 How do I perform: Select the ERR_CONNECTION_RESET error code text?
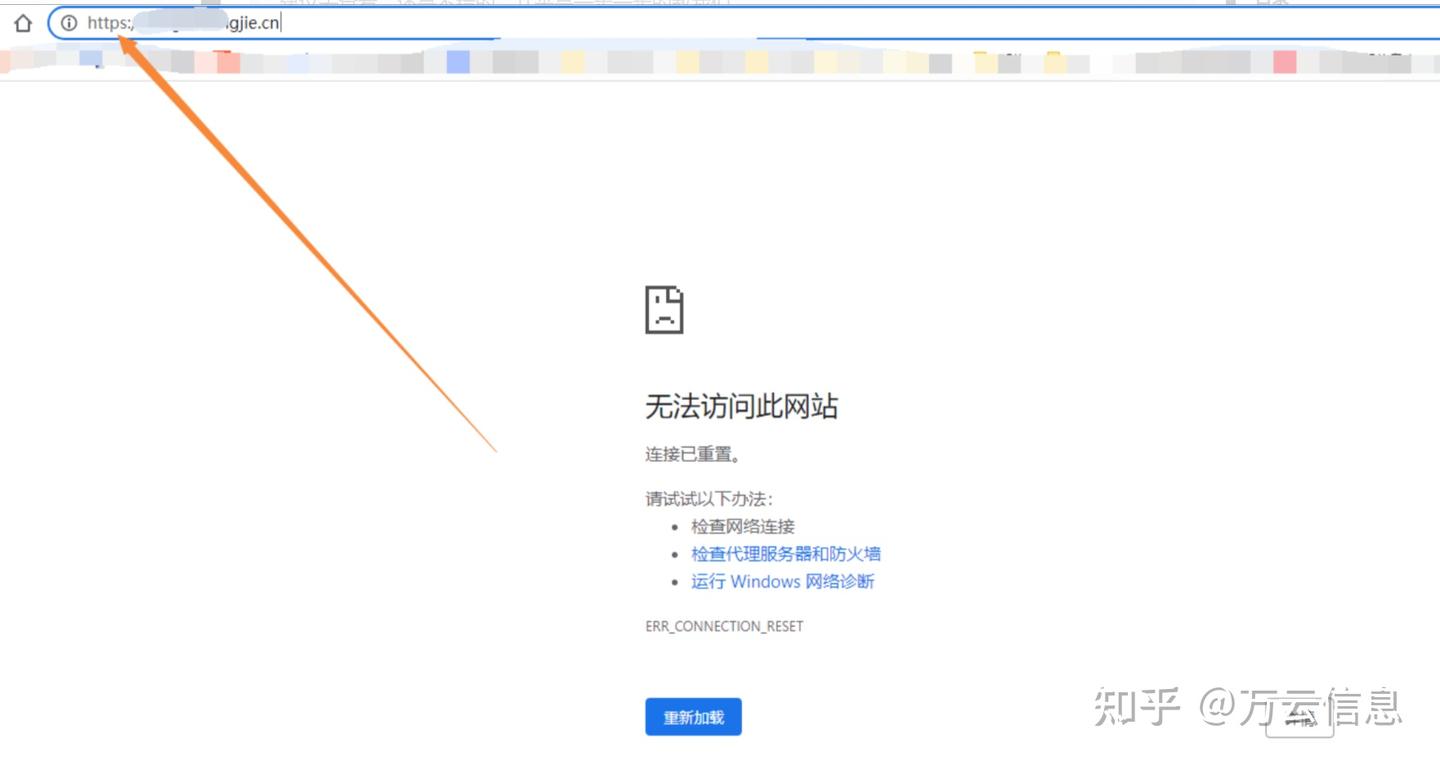[723, 626]
